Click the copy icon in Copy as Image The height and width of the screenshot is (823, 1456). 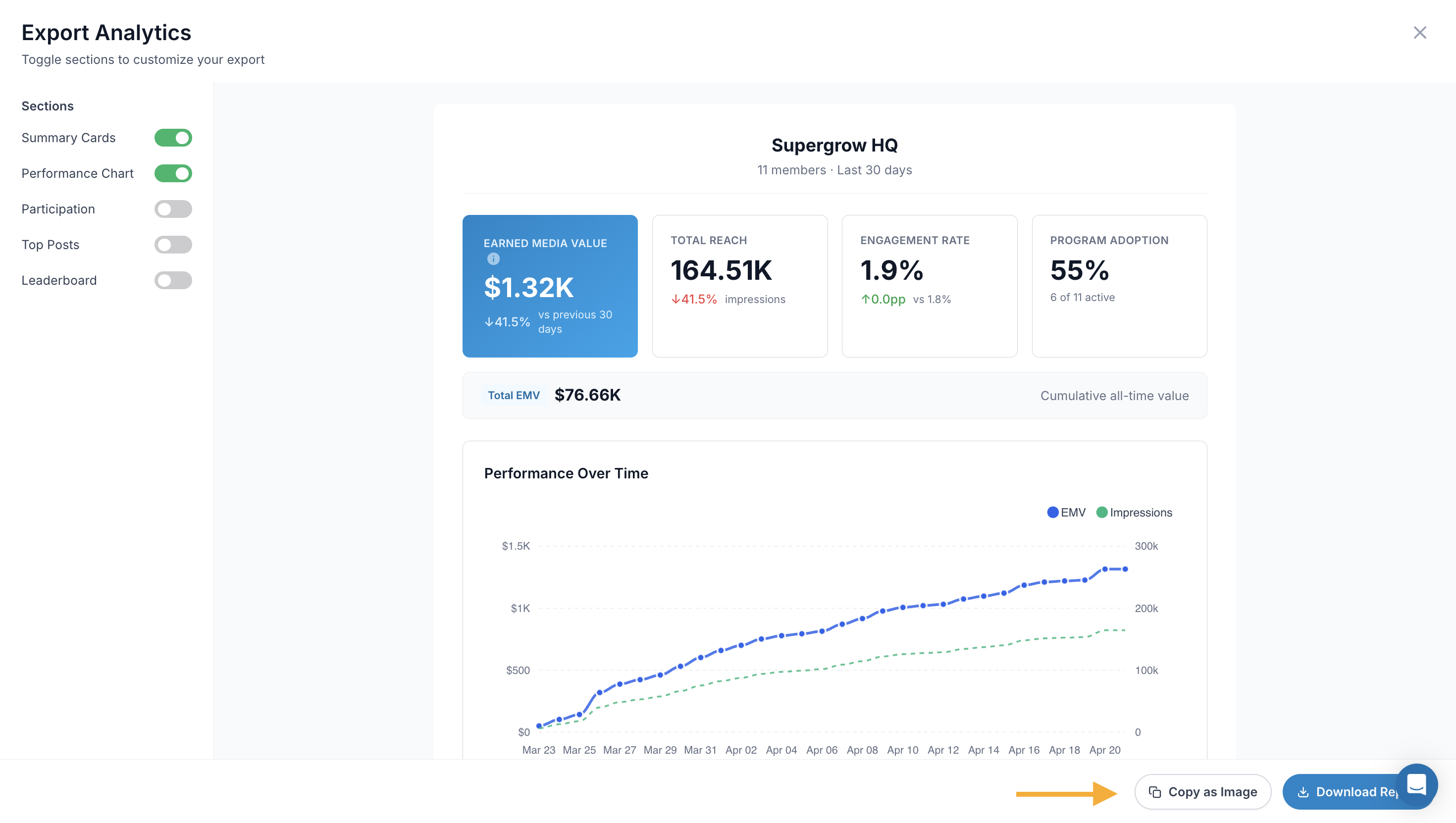click(x=1155, y=792)
